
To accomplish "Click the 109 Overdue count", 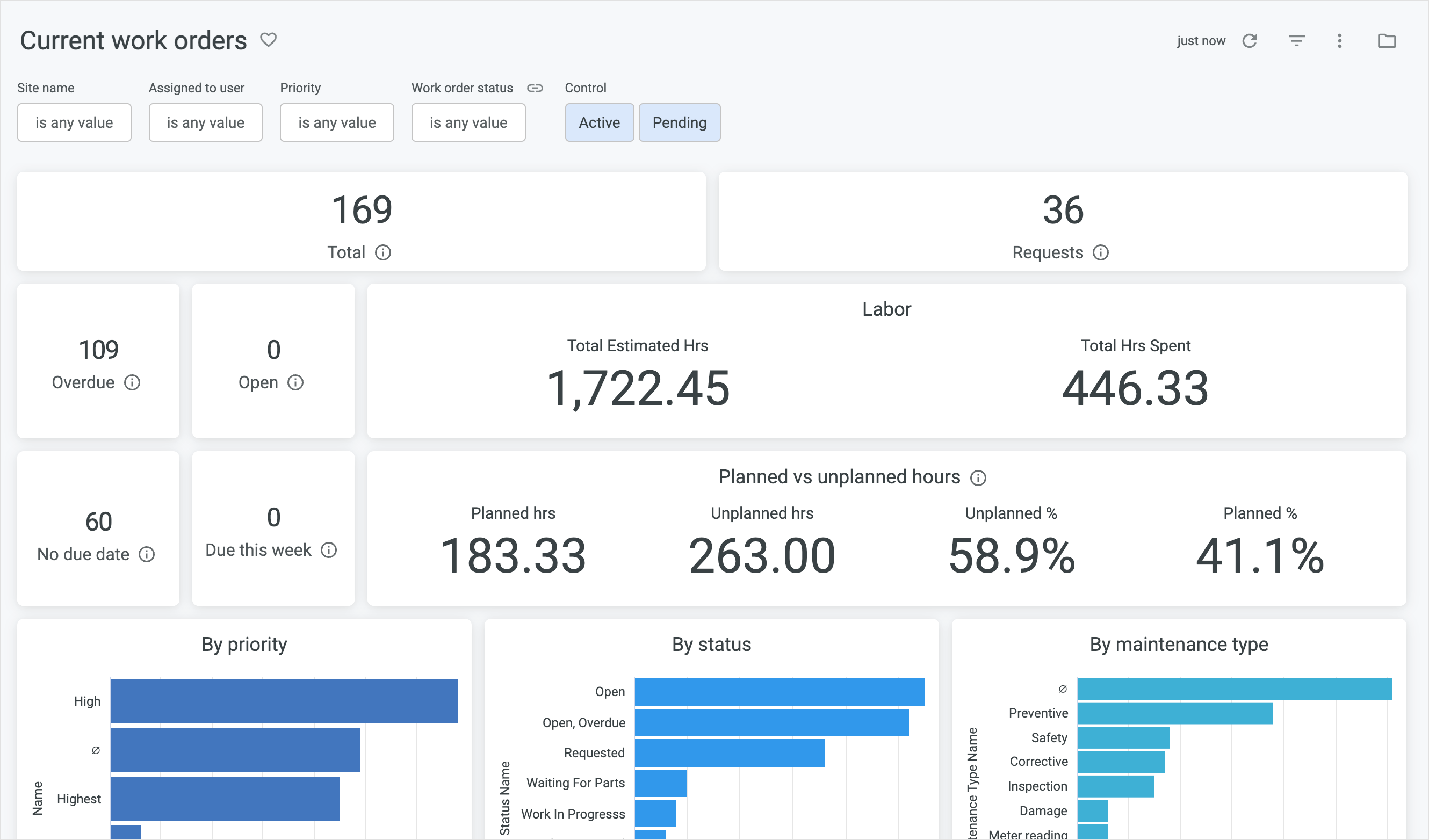I will pyautogui.click(x=98, y=350).
